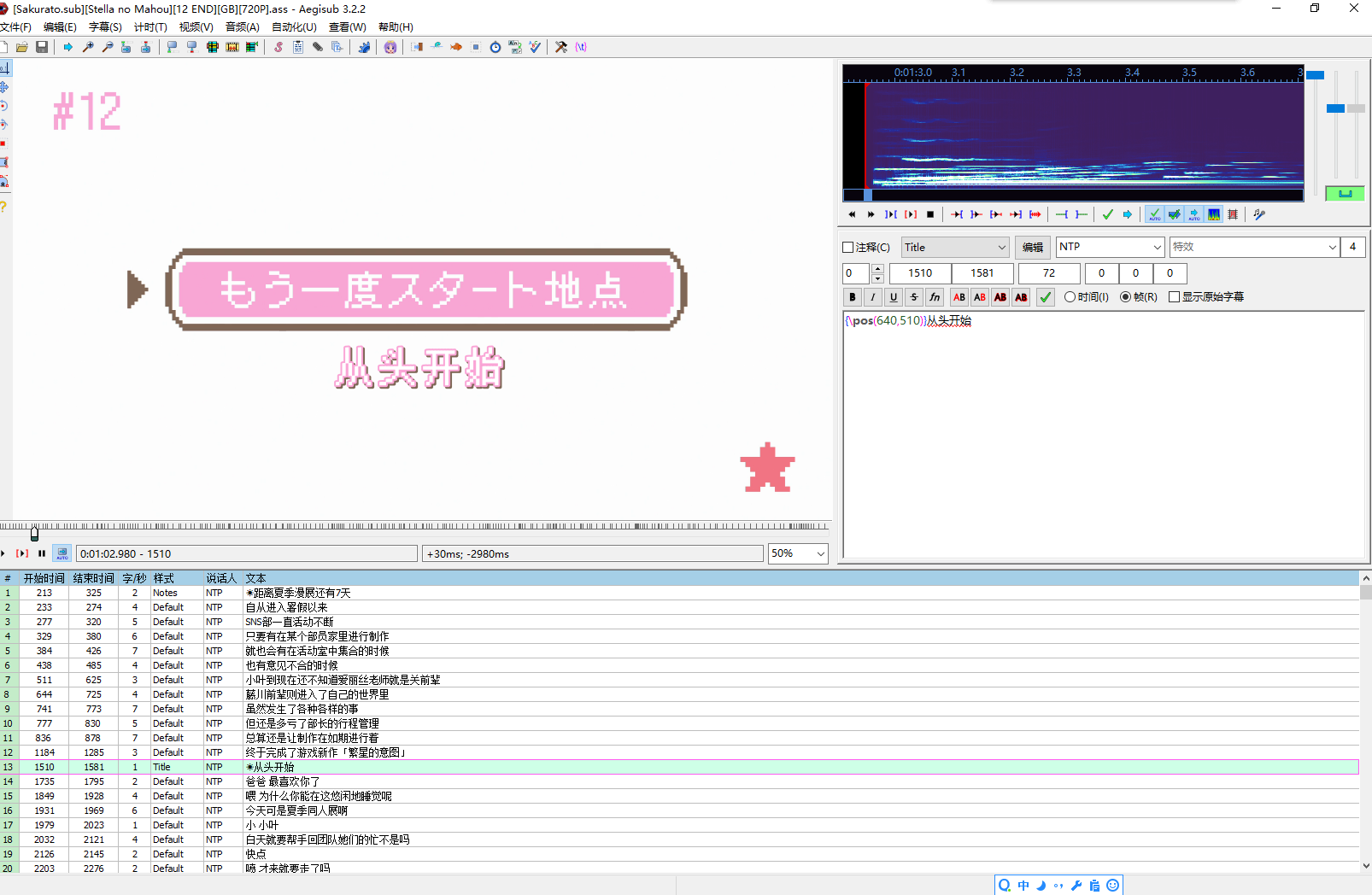Choose font with the fn button
This screenshot has height=895, width=1372.
pyautogui.click(x=935, y=297)
